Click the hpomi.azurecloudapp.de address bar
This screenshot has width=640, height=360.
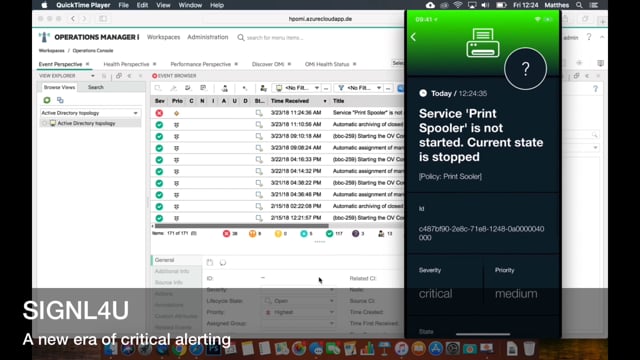tap(320, 19)
